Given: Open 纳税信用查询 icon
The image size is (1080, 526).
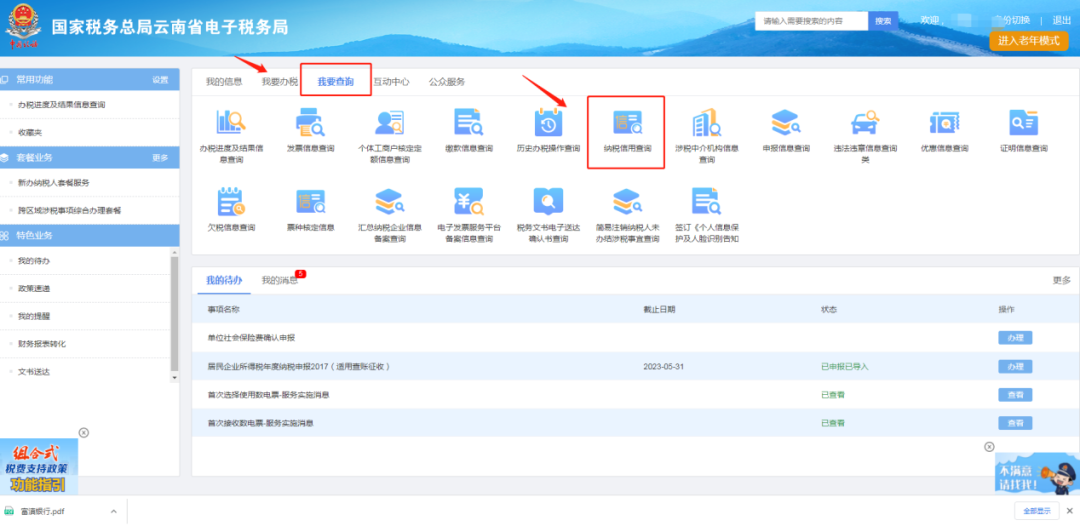Looking at the screenshot, I should pyautogui.click(x=626, y=123).
